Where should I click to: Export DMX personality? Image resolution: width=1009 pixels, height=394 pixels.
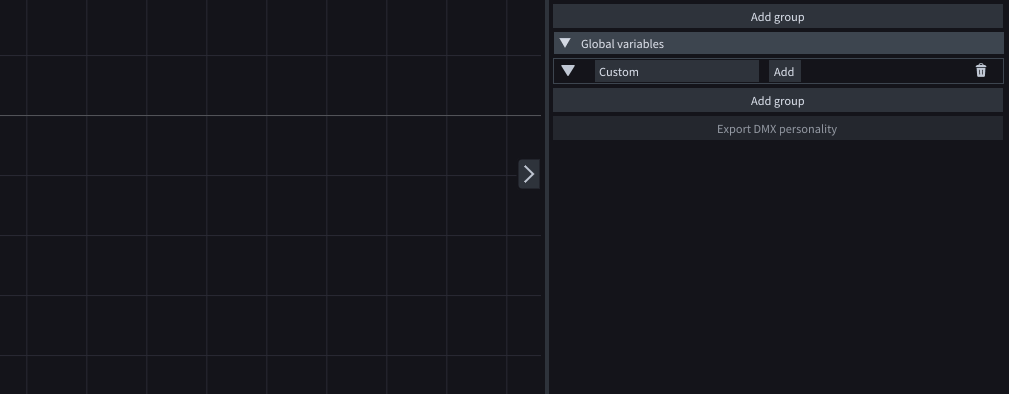(x=777, y=129)
